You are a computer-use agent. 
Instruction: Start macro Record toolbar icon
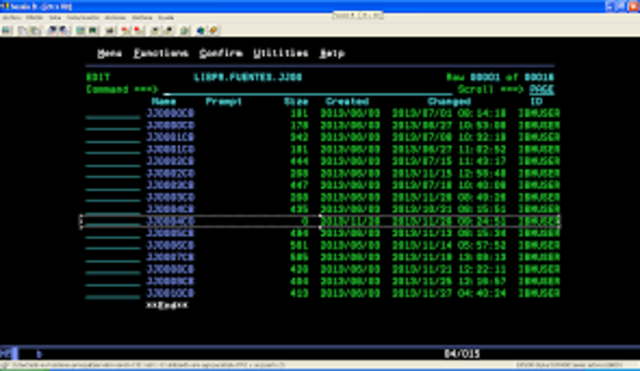(x=126, y=31)
